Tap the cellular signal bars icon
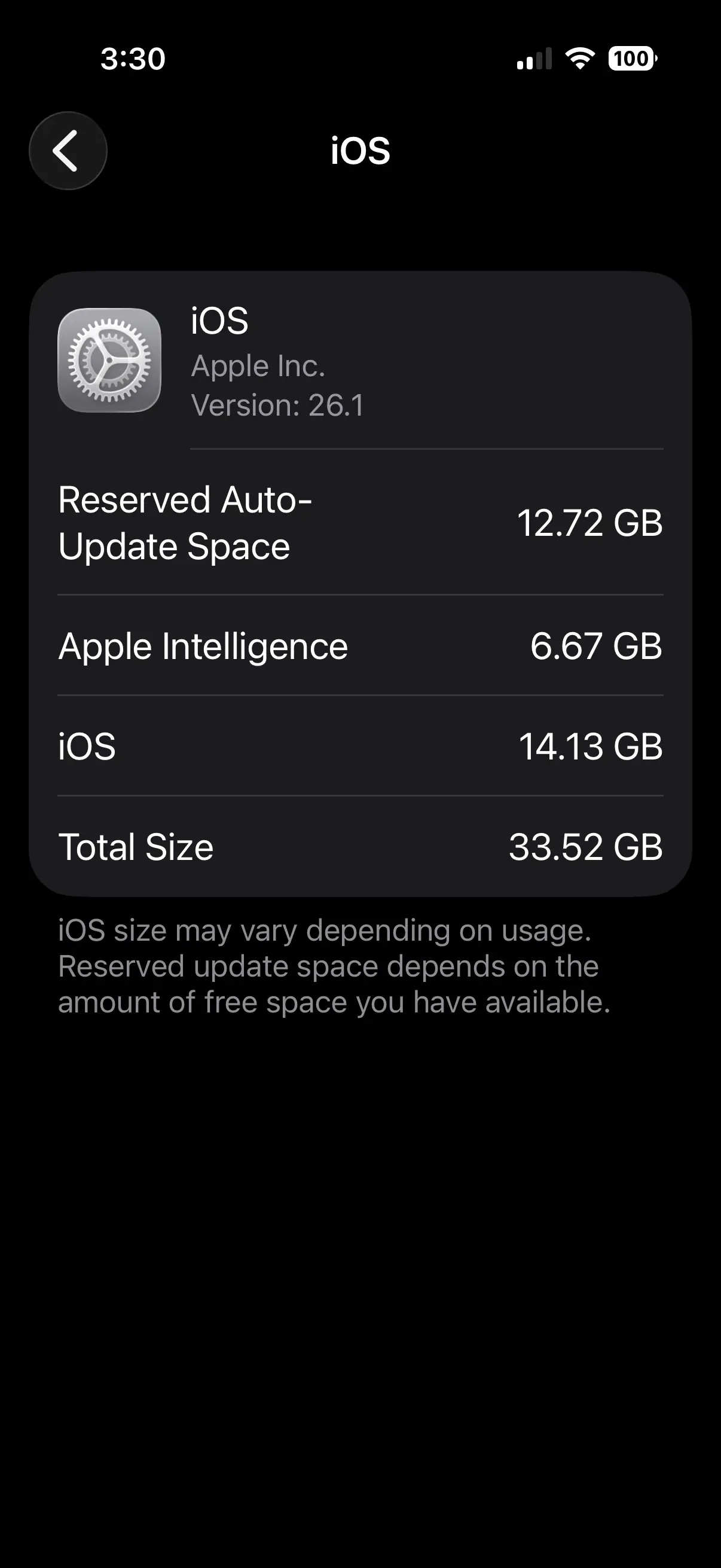The height and width of the screenshot is (1568, 721). pyautogui.click(x=534, y=59)
